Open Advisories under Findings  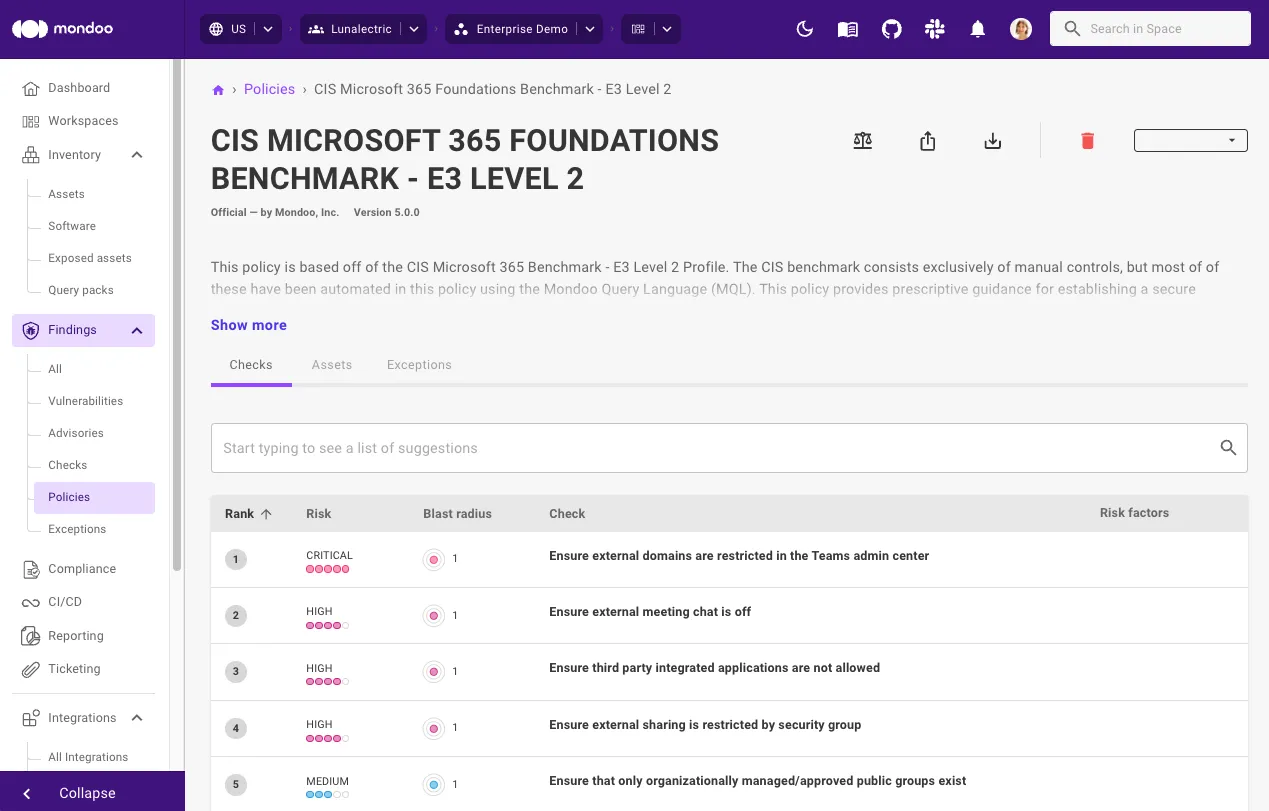tap(76, 433)
